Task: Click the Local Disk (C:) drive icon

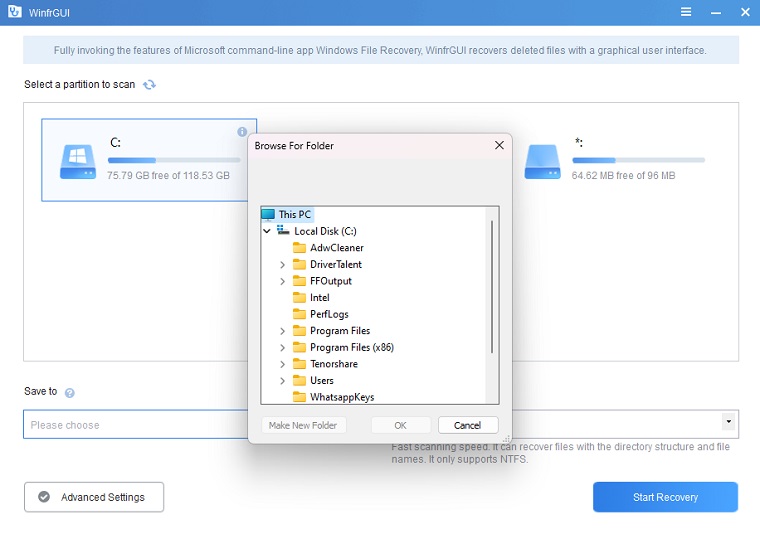Action: click(283, 230)
